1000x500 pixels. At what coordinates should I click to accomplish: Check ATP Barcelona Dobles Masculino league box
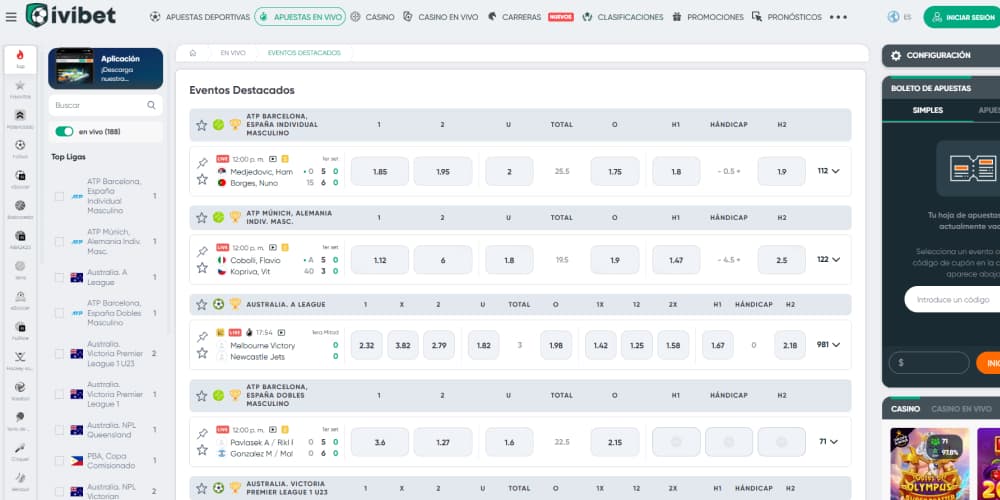[x=59, y=313]
